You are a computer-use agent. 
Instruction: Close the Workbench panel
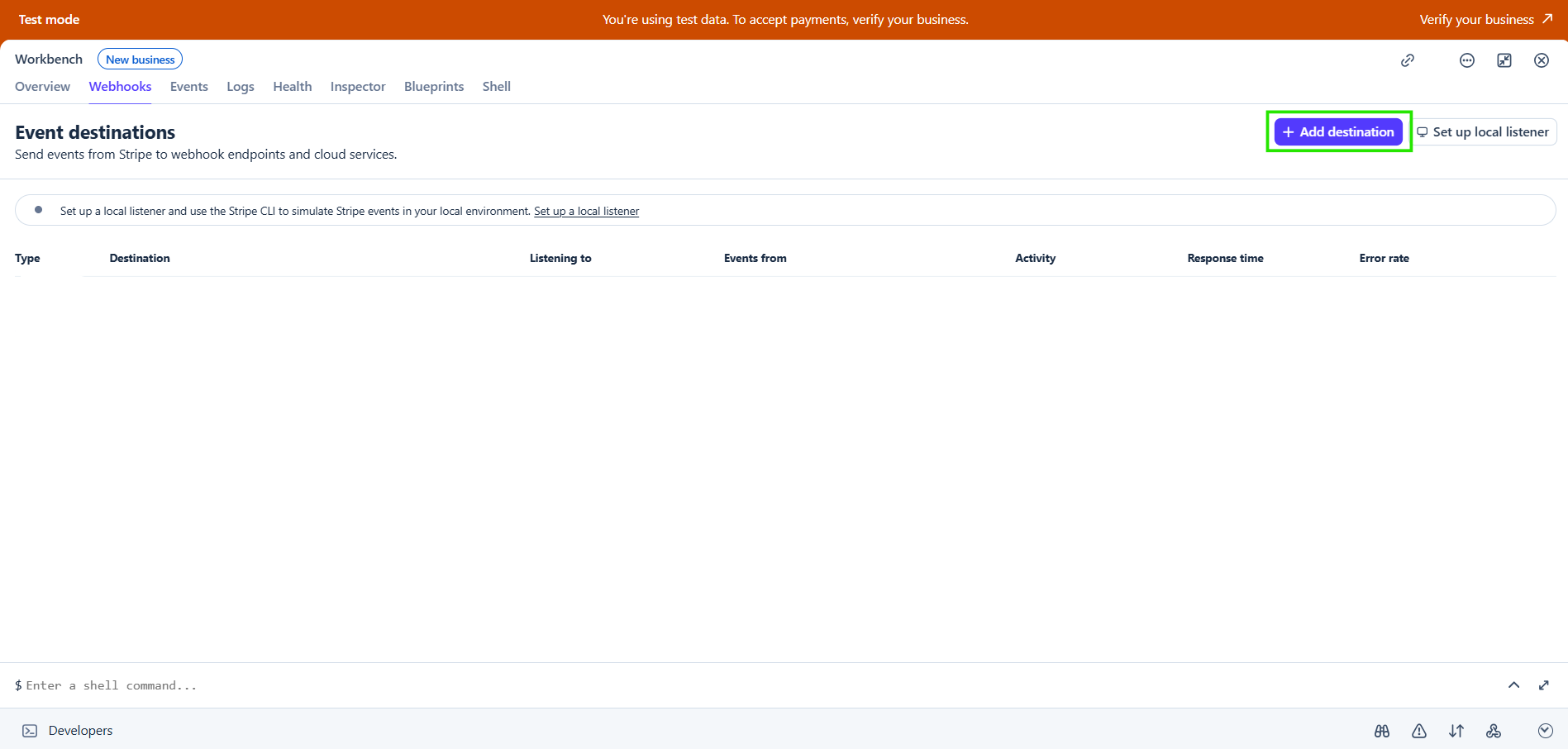click(1542, 60)
